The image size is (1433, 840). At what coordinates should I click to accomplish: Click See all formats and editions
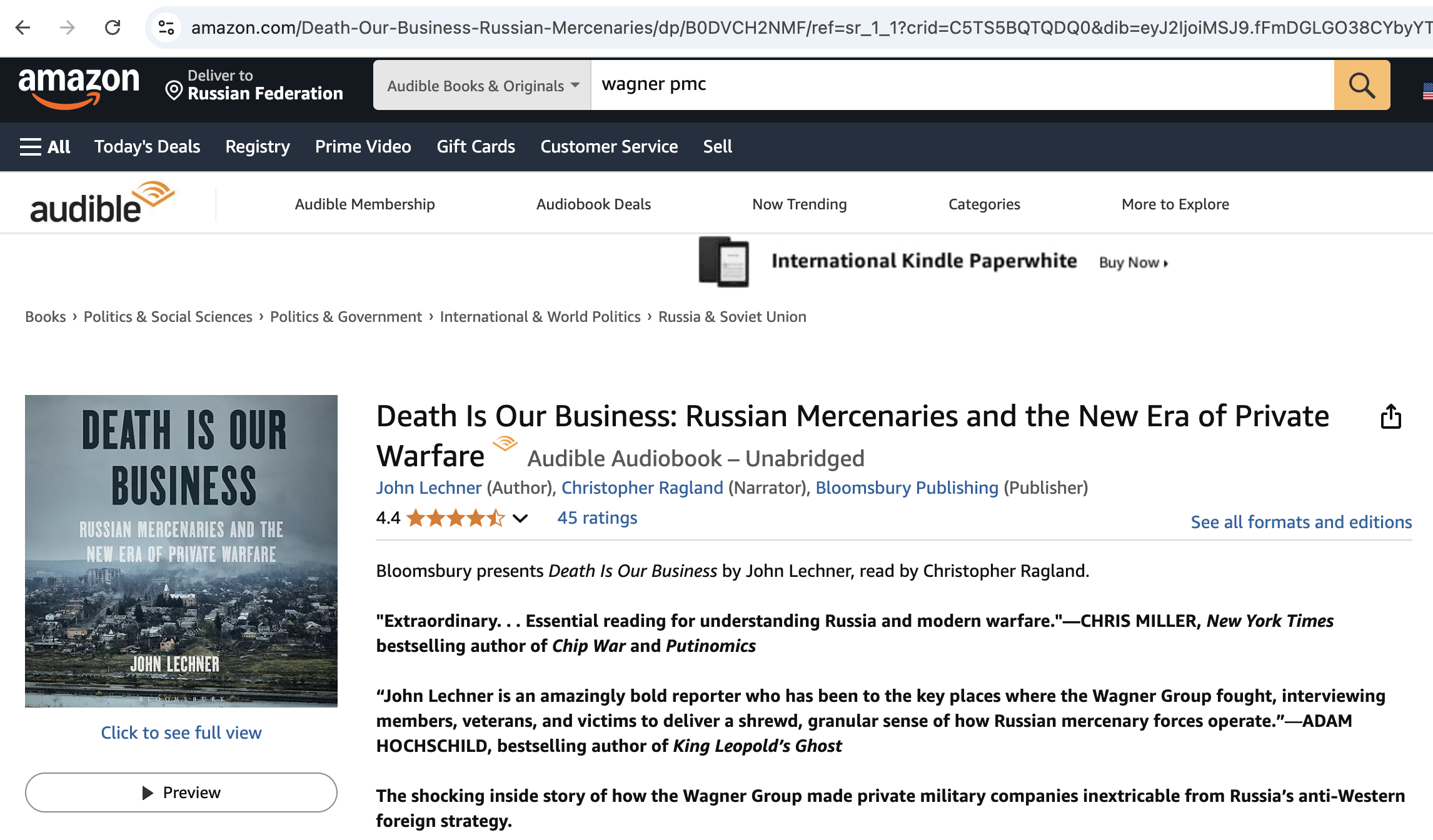1300,522
